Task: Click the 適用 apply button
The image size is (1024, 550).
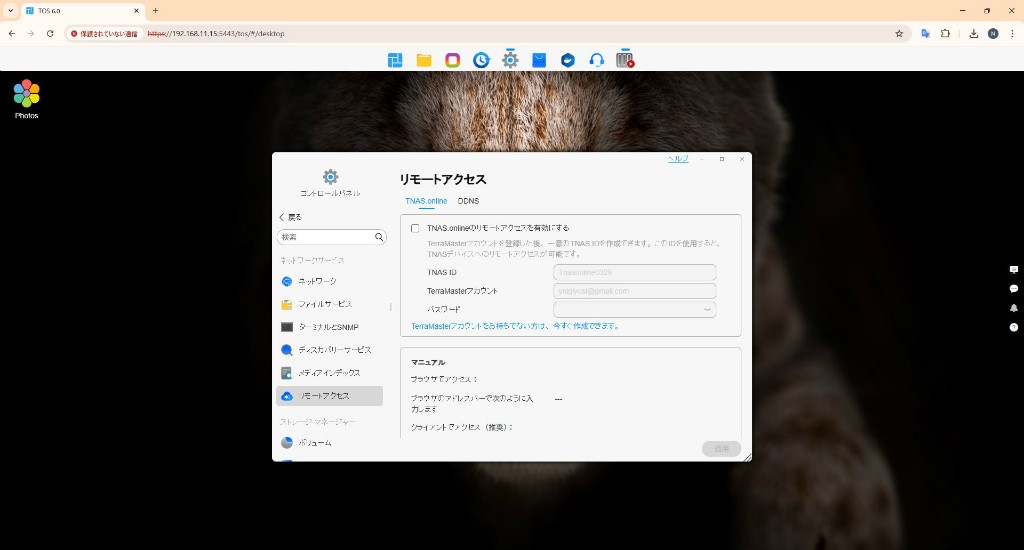Action: pyautogui.click(x=721, y=449)
